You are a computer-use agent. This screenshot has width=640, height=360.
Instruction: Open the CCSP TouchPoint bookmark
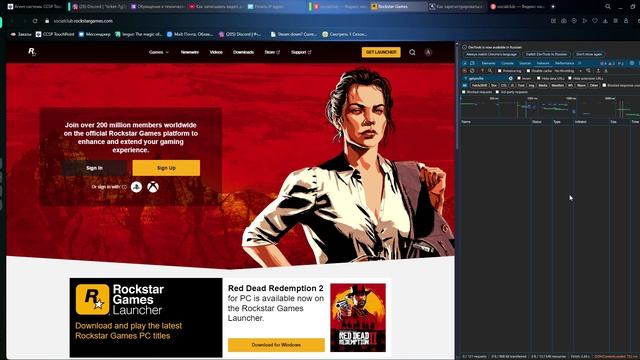pyautogui.click(x=55, y=34)
